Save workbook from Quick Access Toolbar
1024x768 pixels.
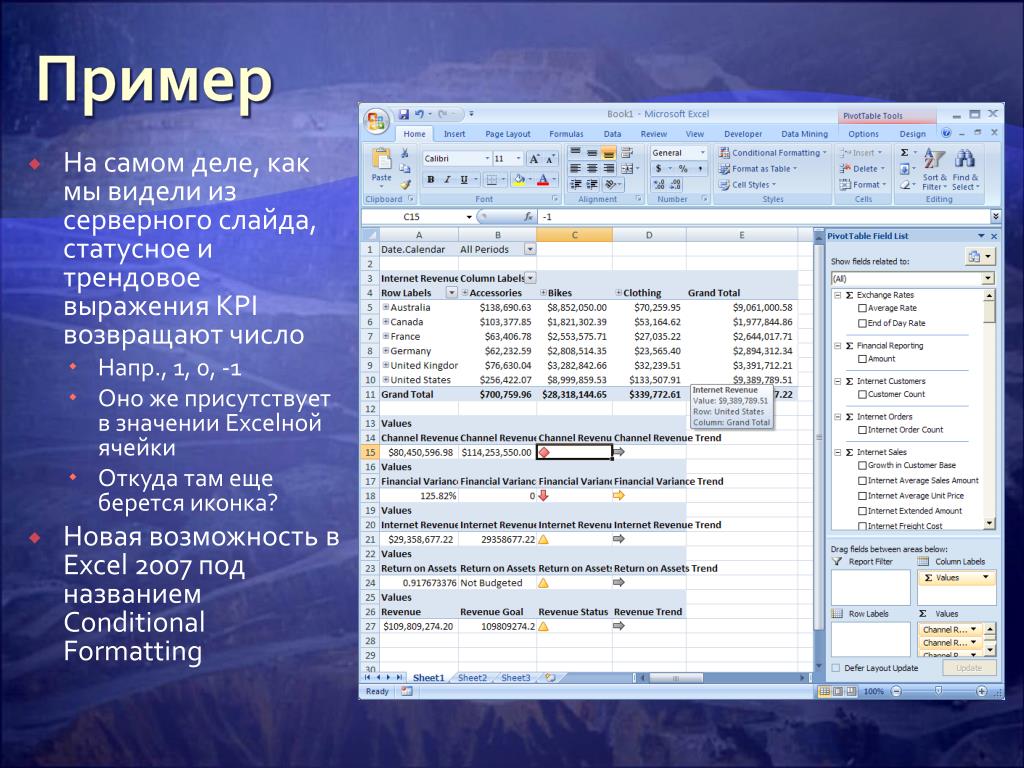tap(404, 114)
